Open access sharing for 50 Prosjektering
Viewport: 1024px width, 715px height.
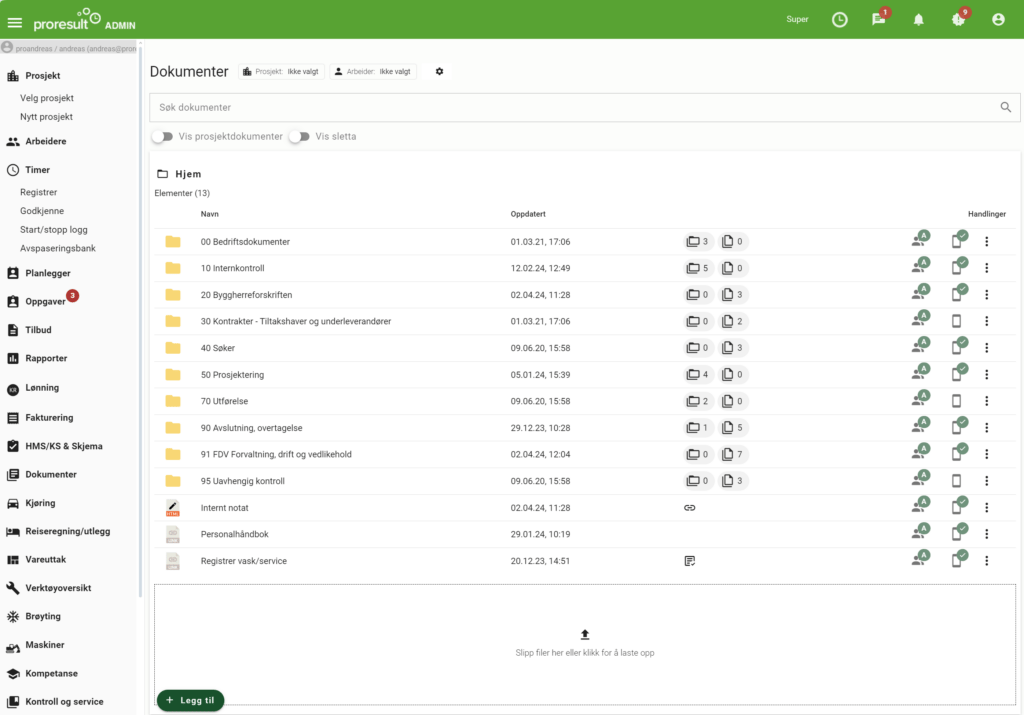tap(920, 372)
